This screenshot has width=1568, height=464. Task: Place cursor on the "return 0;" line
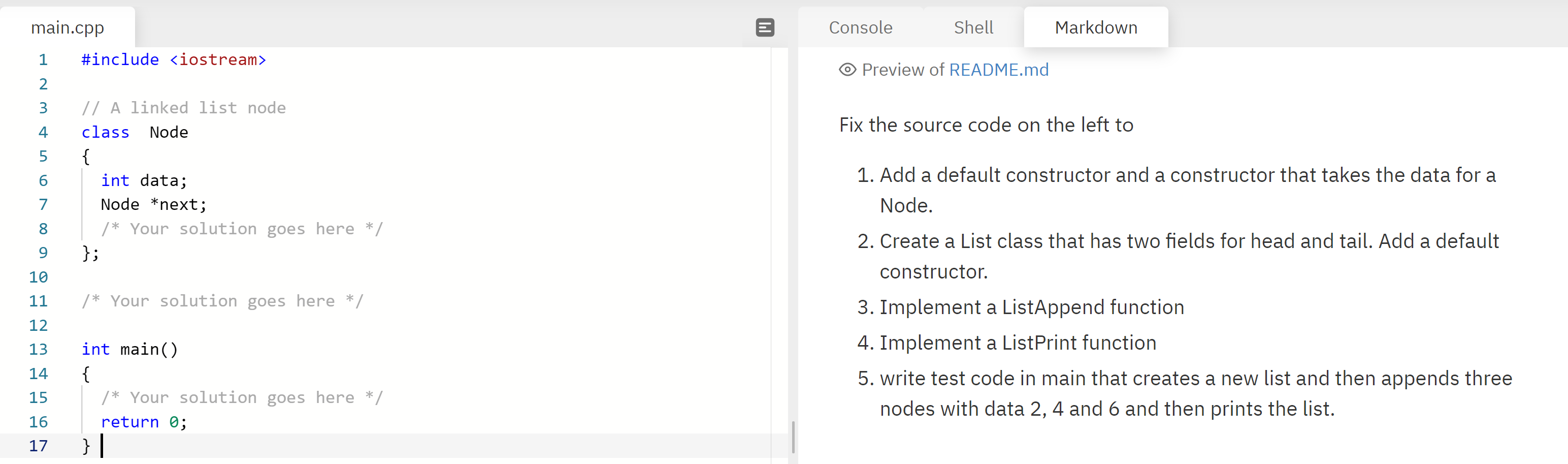(144, 422)
